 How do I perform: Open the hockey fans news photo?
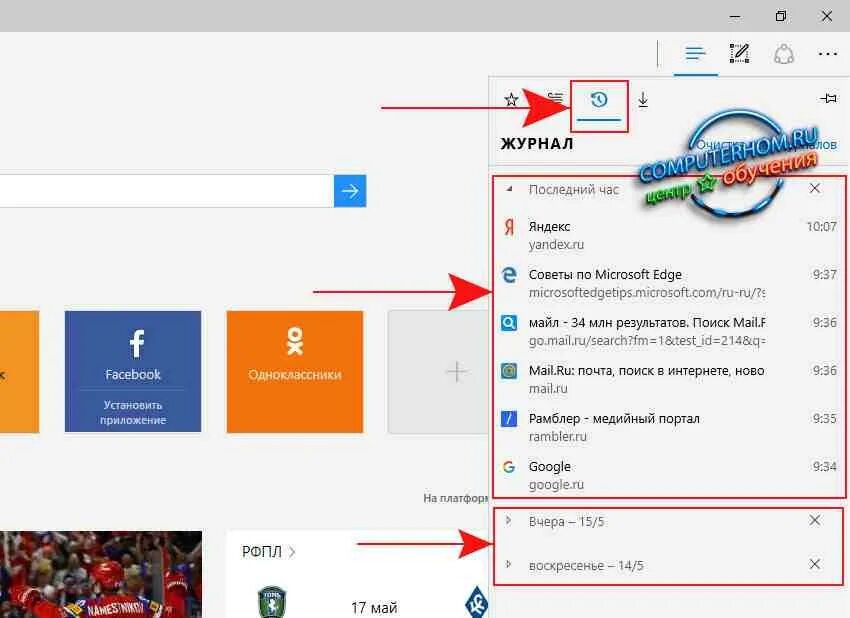click(101, 575)
